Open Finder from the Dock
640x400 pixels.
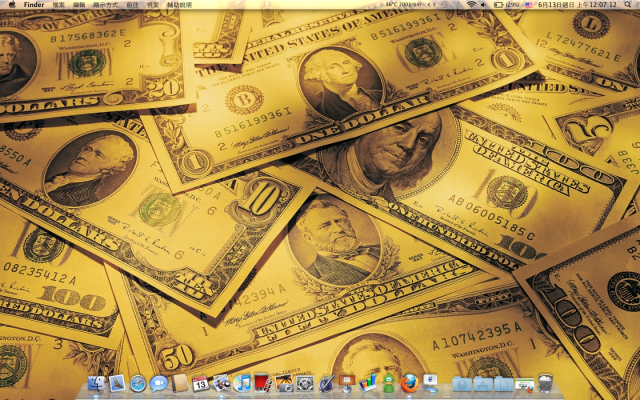click(x=96, y=383)
